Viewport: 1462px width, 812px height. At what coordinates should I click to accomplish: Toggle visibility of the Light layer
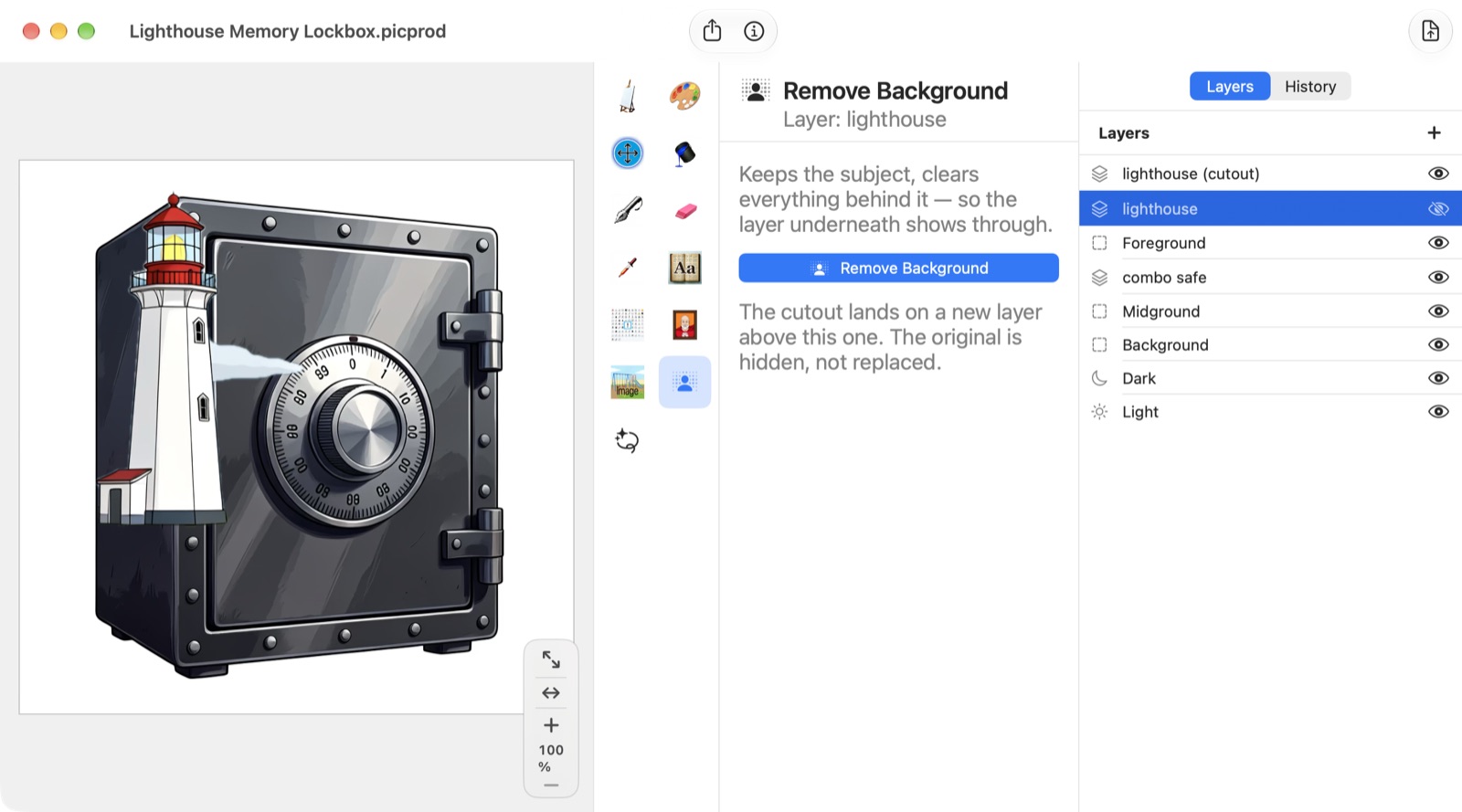[1438, 412]
